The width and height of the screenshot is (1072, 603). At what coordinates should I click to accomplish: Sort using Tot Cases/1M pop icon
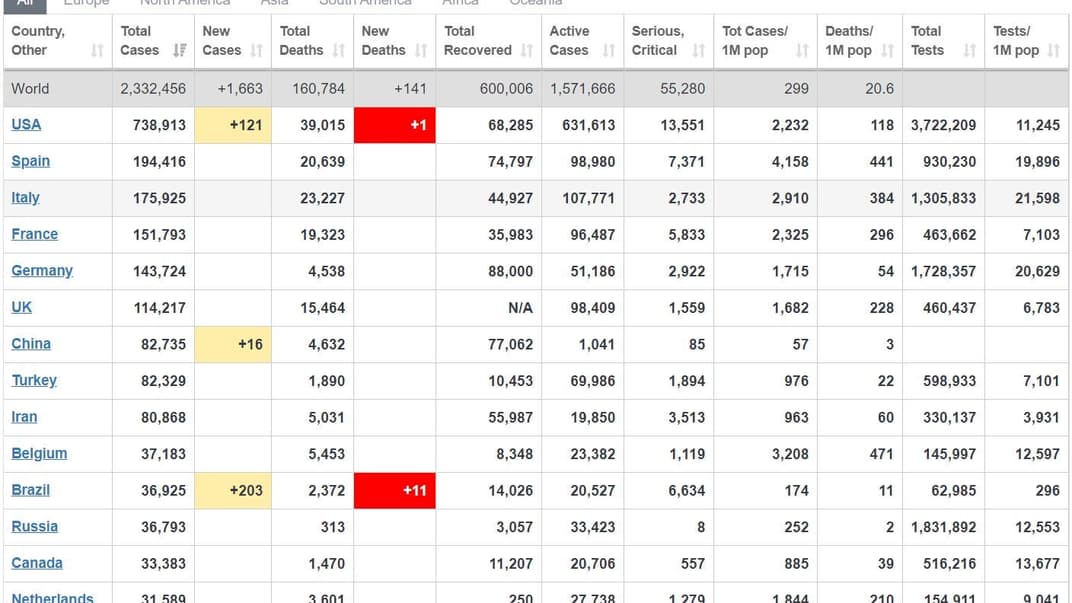804,51
